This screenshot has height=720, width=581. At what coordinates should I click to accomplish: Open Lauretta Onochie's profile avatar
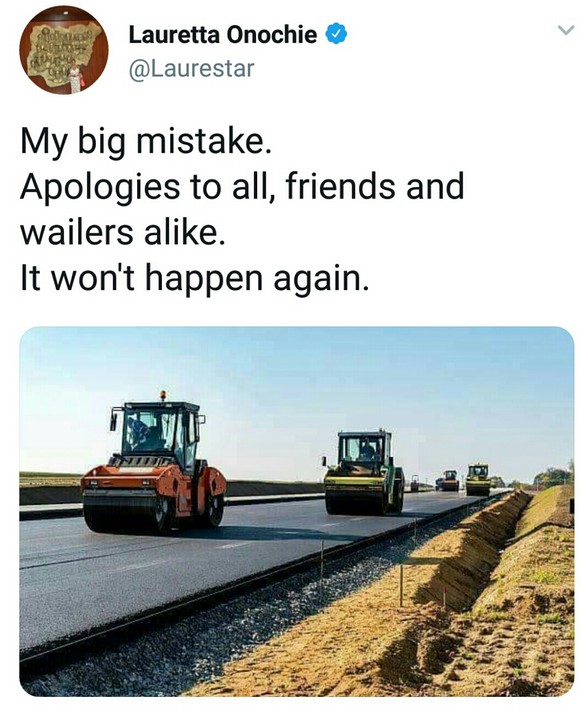click(64, 50)
